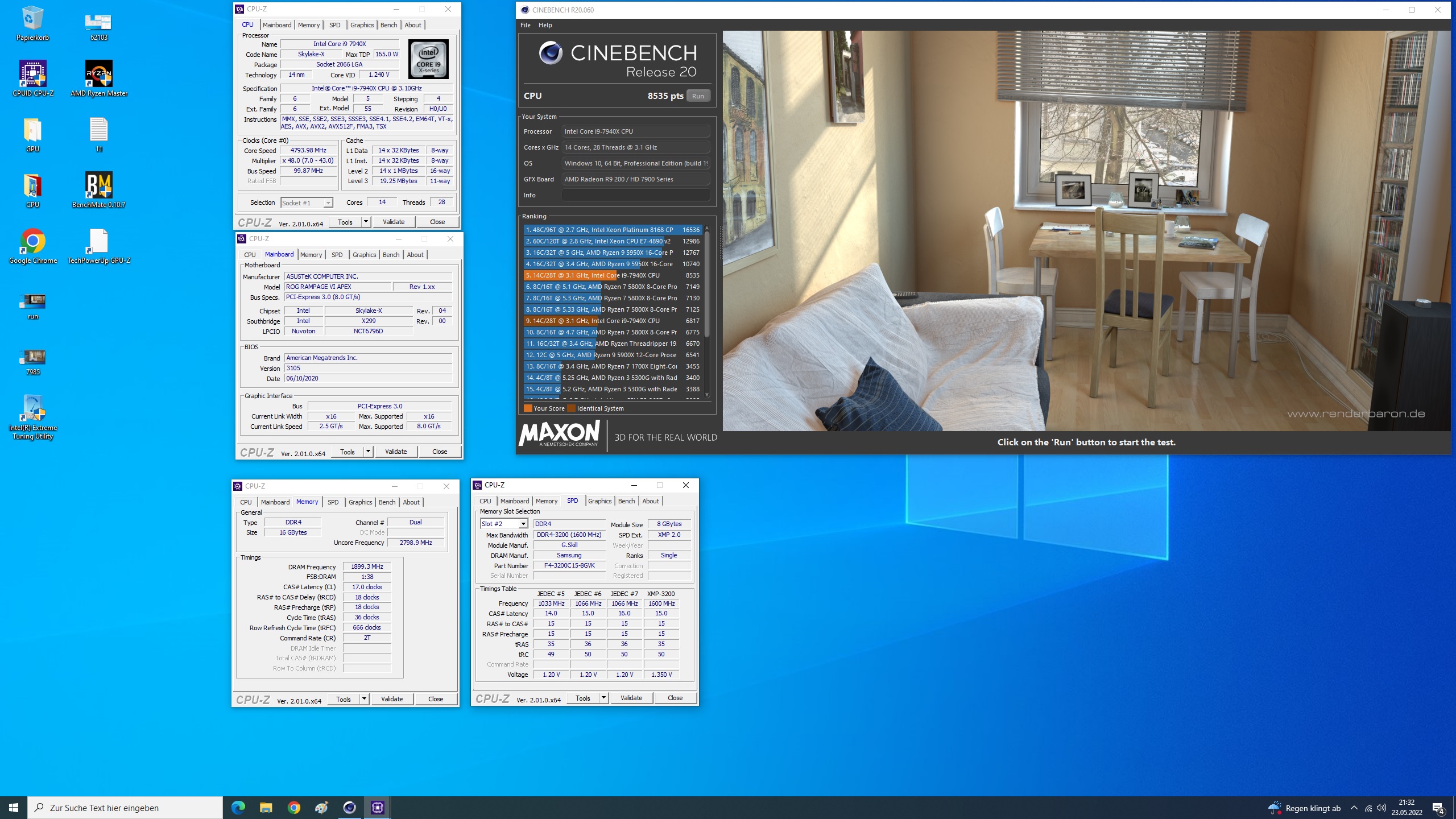Open Microsoft Edge from the taskbar
1456x819 pixels.
(x=238, y=808)
